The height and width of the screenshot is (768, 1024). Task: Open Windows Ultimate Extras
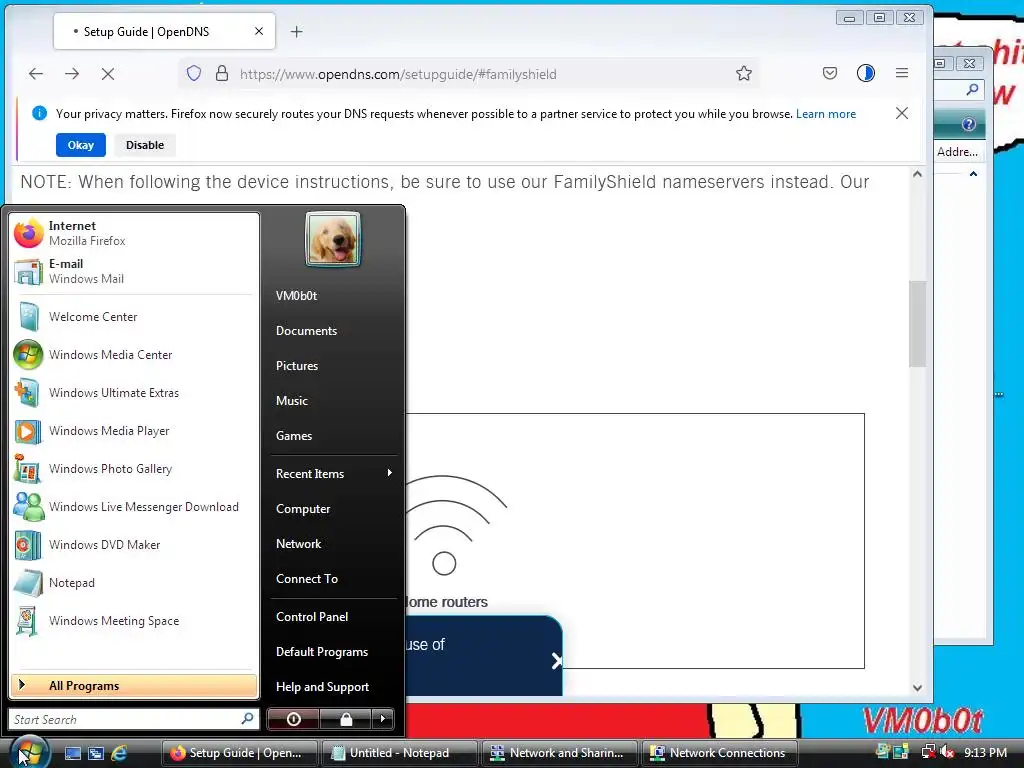pyautogui.click(x=134, y=392)
